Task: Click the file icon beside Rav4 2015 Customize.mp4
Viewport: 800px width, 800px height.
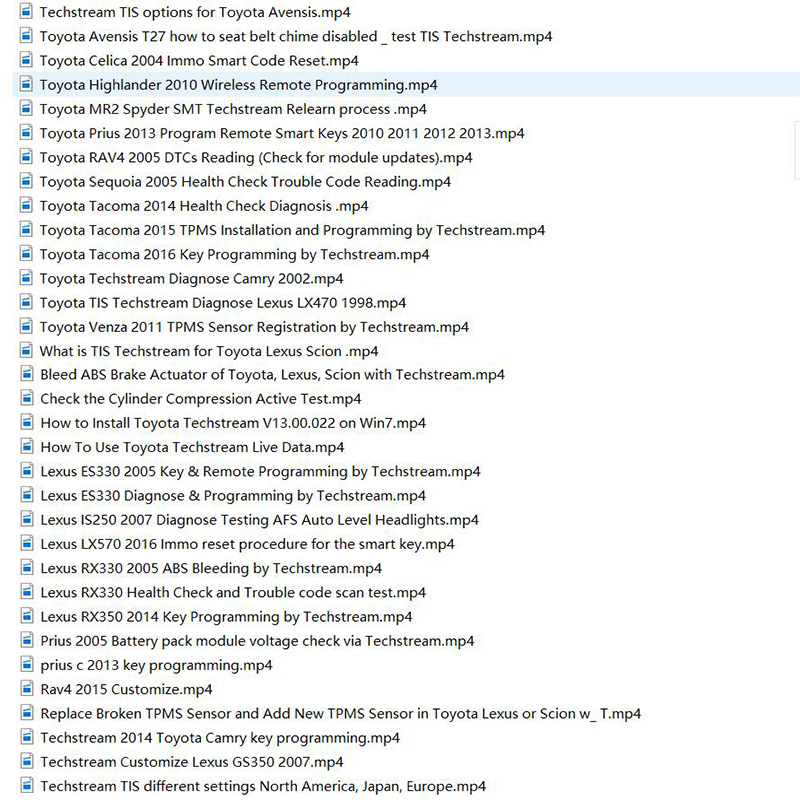Action: [x=26, y=689]
